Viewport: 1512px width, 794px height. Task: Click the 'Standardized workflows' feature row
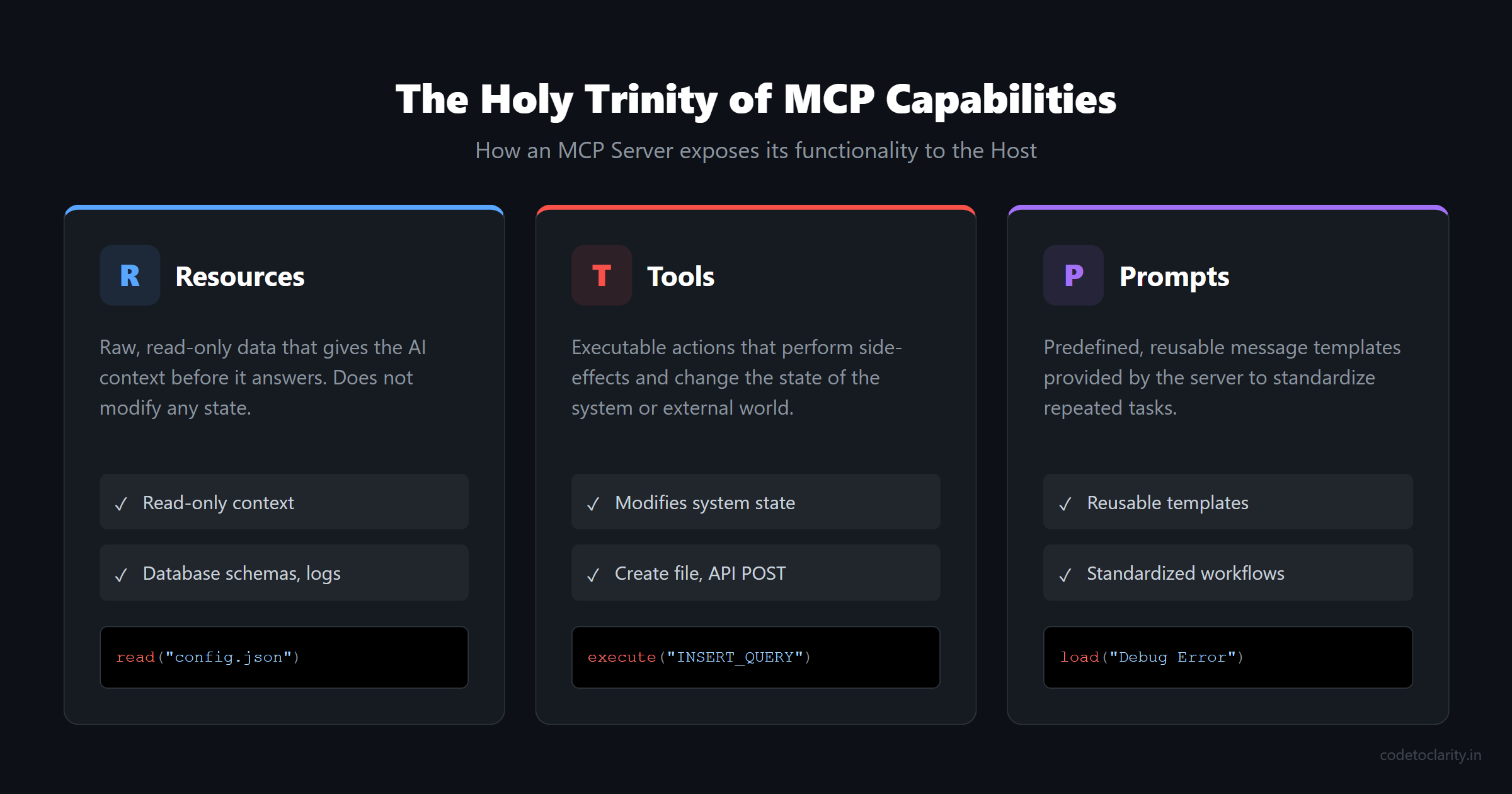[x=1228, y=573]
